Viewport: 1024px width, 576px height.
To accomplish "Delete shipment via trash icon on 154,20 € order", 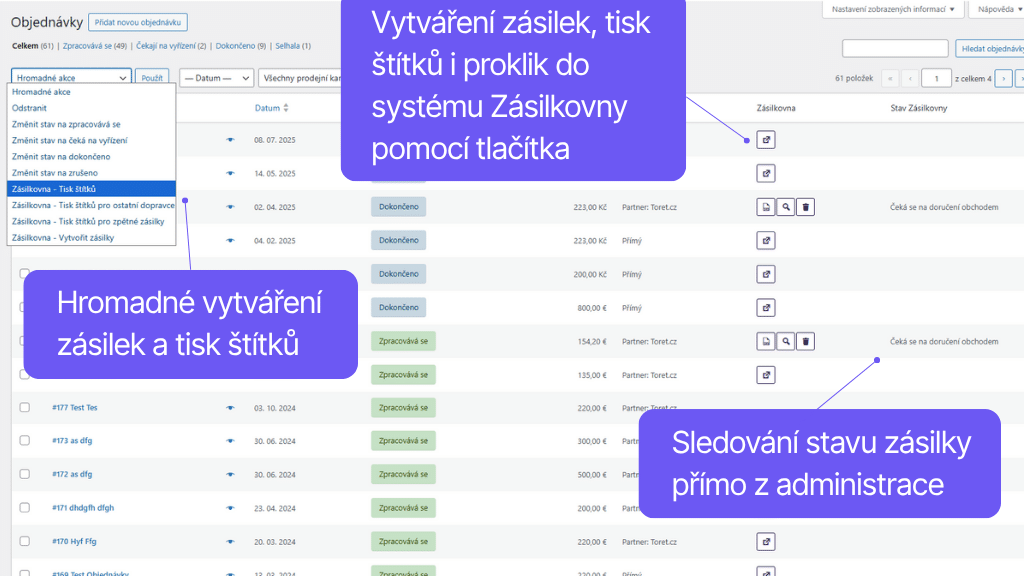I will click(806, 341).
